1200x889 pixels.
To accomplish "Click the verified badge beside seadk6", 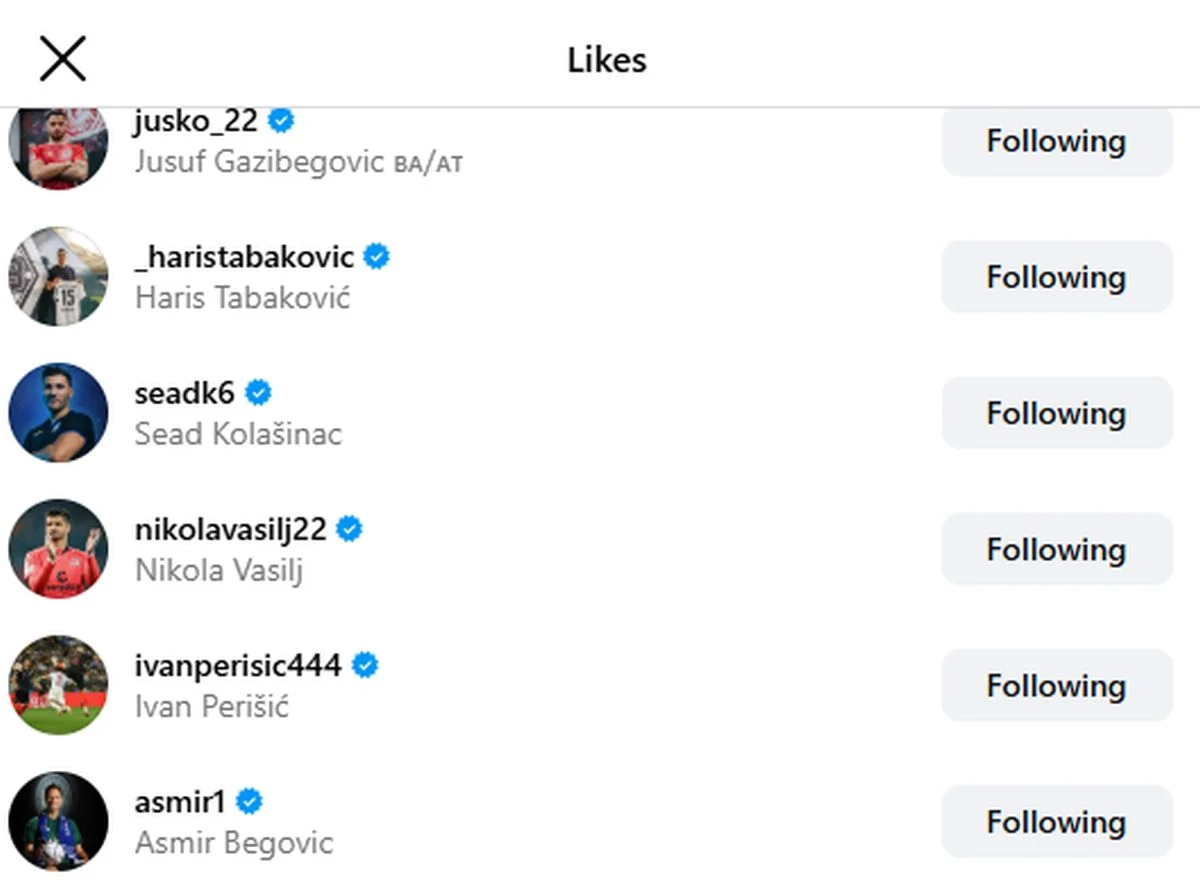I will (x=258, y=393).
